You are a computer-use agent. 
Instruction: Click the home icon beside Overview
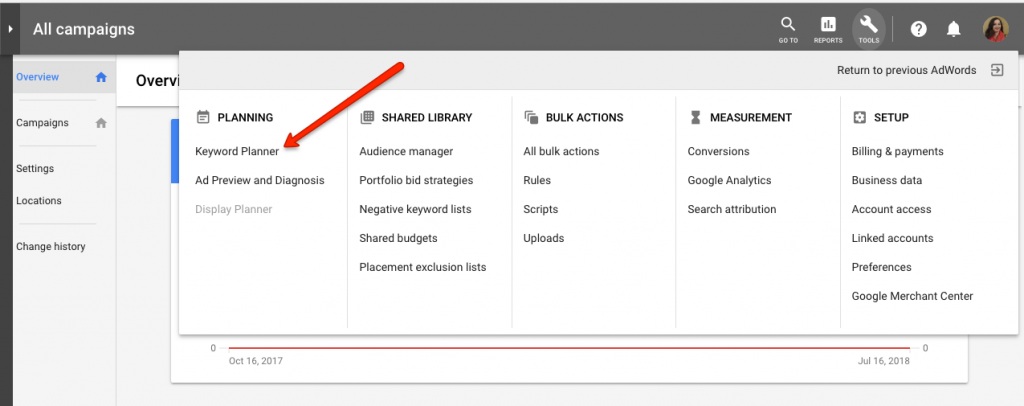pyautogui.click(x=101, y=77)
